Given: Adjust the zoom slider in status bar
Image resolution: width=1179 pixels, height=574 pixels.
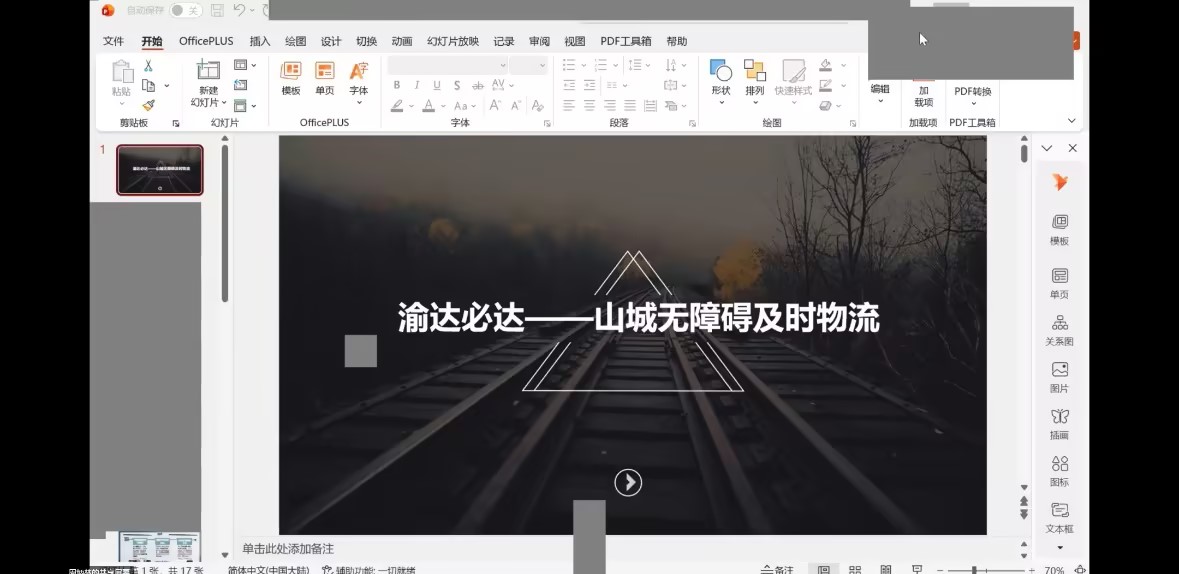Looking at the screenshot, I should 974,570.
